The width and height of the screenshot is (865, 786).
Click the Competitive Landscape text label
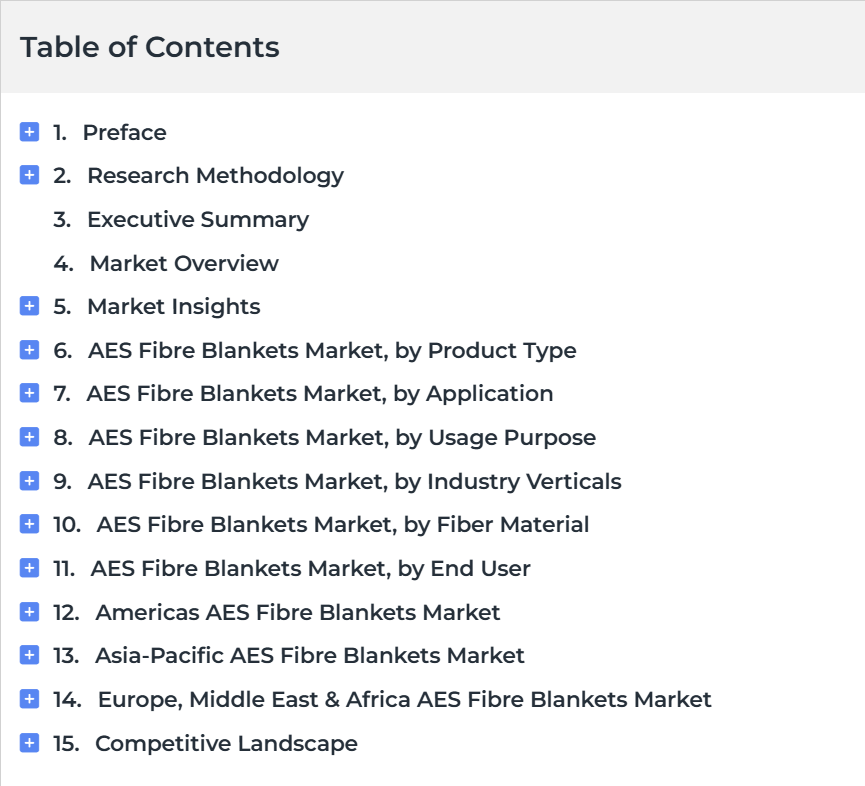click(226, 743)
